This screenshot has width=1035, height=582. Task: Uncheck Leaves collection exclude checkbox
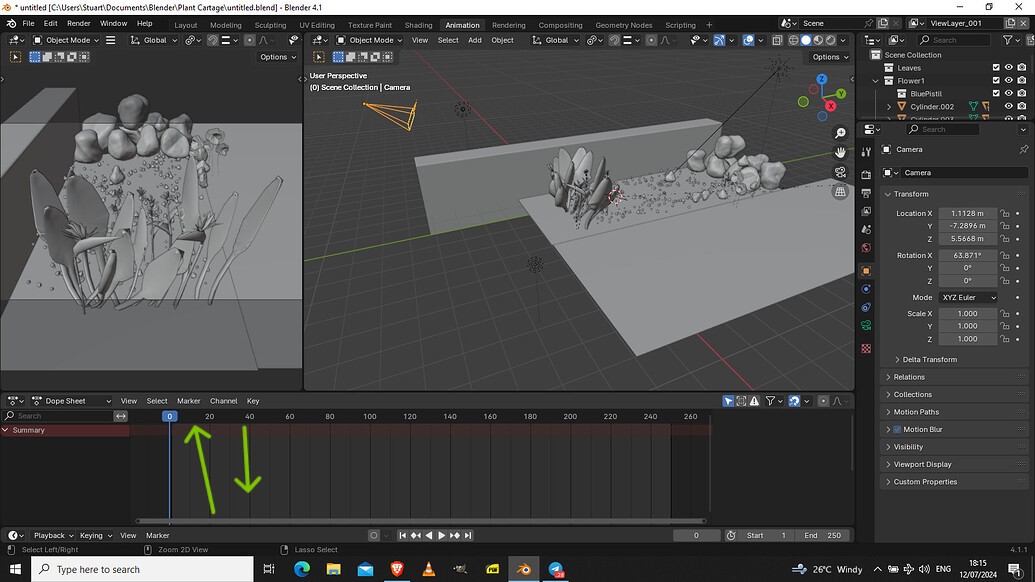coord(996,67)
